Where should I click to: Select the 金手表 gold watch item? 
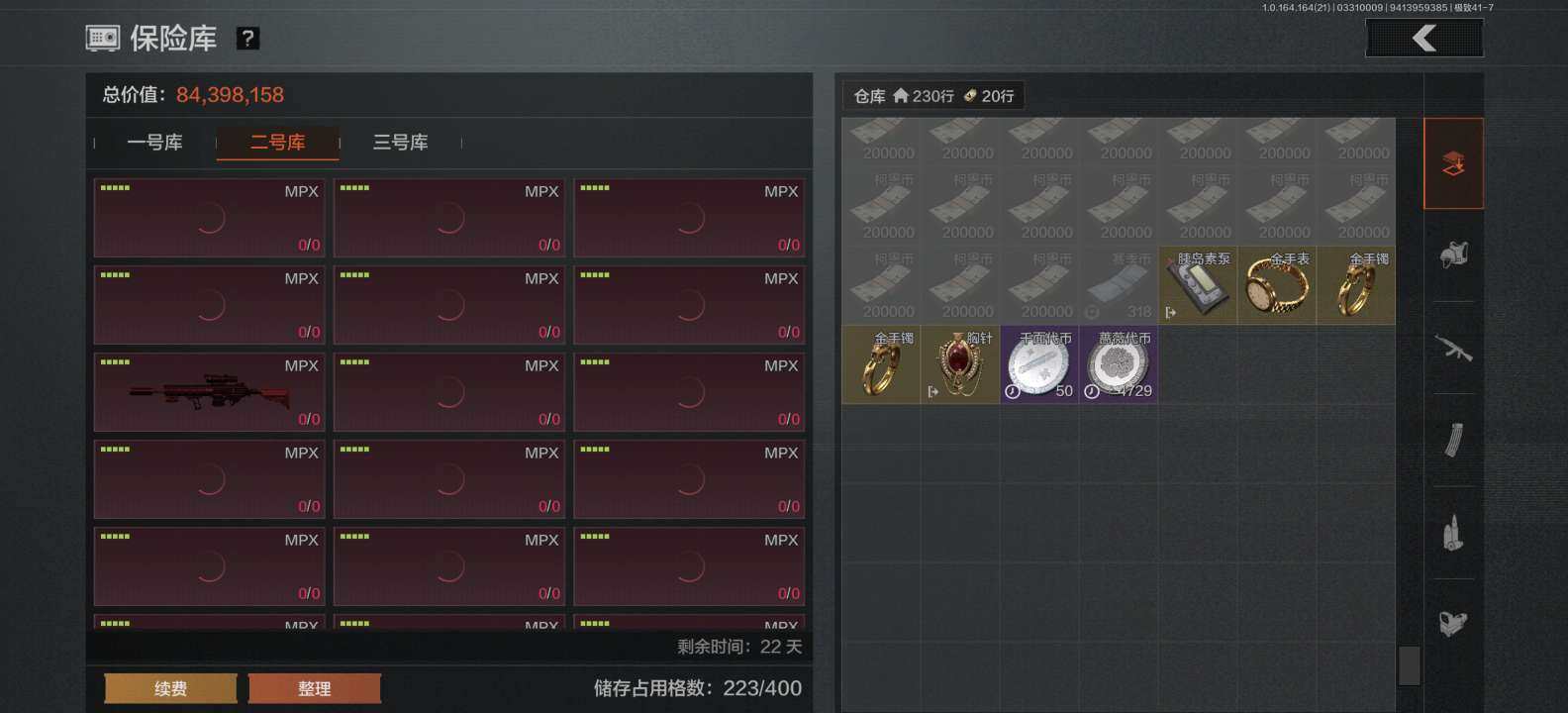click(x=1277, y=285)
